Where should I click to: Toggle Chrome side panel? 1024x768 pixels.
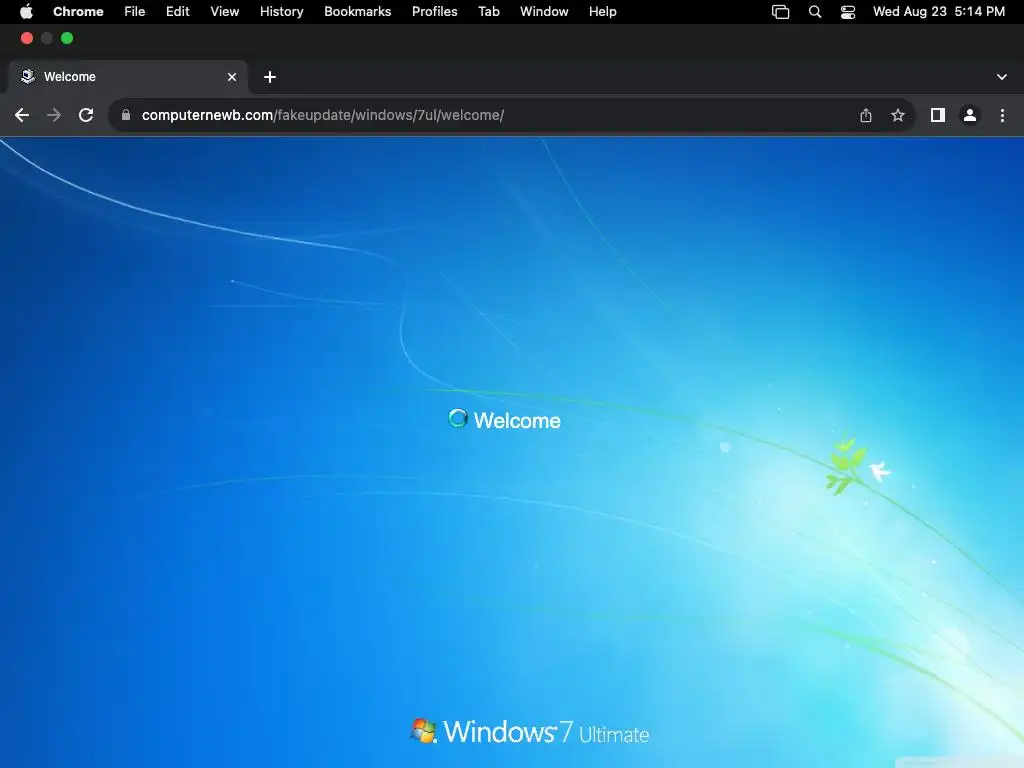click(x=938, y=116)
